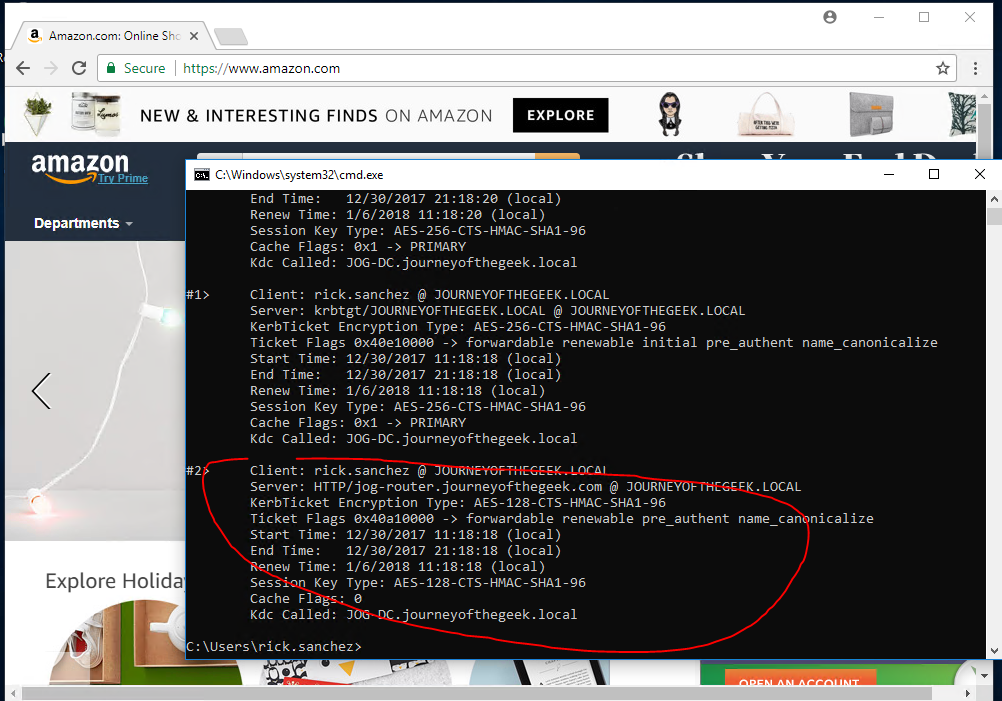Viewport: 1002px width, 701px height.
Task: Reload the Amazon page
Action: (x=78, y=68)
